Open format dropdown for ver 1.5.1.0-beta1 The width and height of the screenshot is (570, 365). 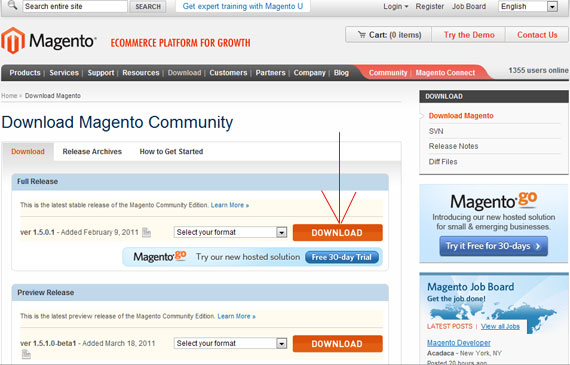[x=230, y=343]
